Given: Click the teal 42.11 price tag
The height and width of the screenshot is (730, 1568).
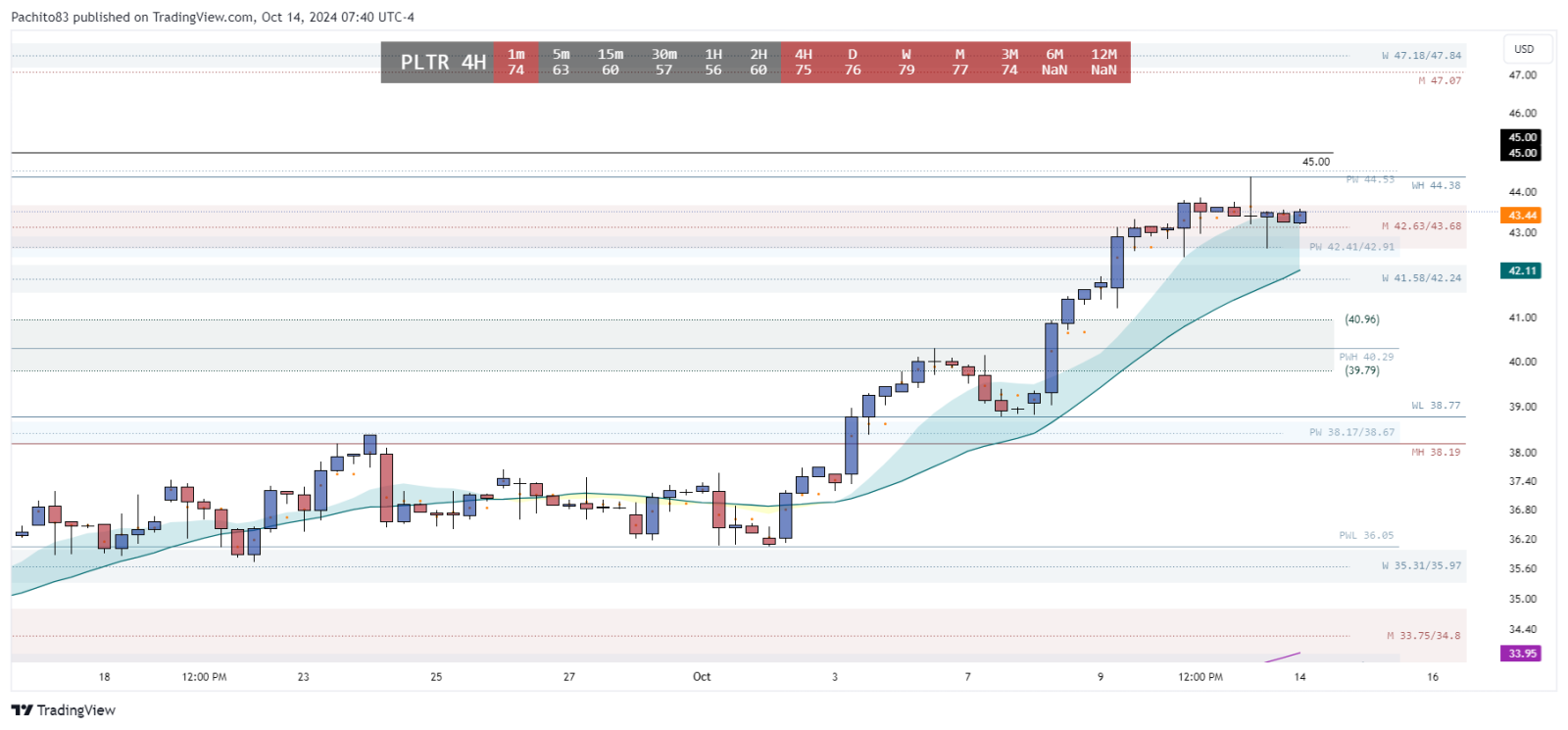Looking at the screenshot, I should [x=1522, y=270].
